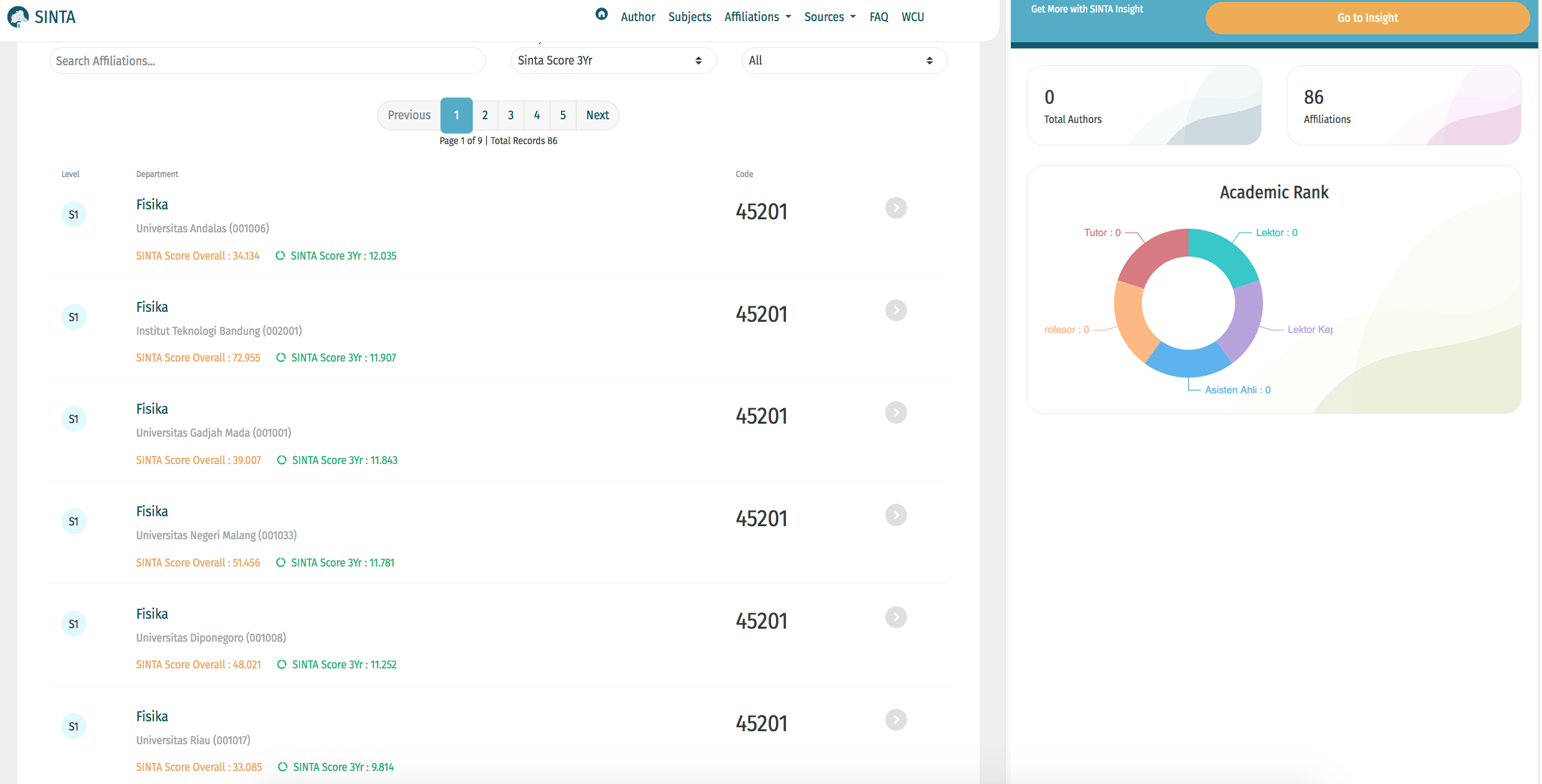Click S1 level badge for Universitas Negeri Malang
Screen dimensions: 1542x784
[x=73, y=522]
